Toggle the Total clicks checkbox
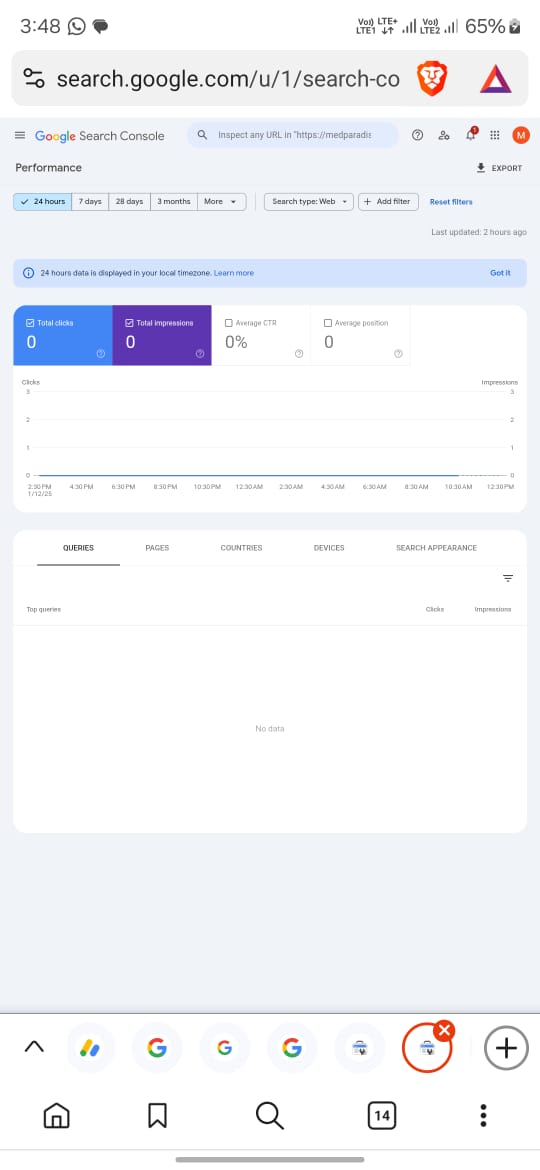The height and width of the screenshot is (1170, 540). [30, 323]
